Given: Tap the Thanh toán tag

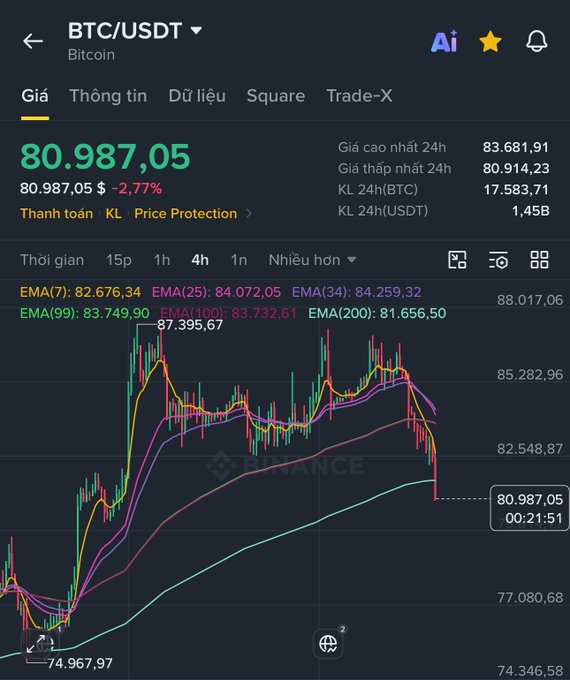Looking at the screenshot, I should pos(56,213).
